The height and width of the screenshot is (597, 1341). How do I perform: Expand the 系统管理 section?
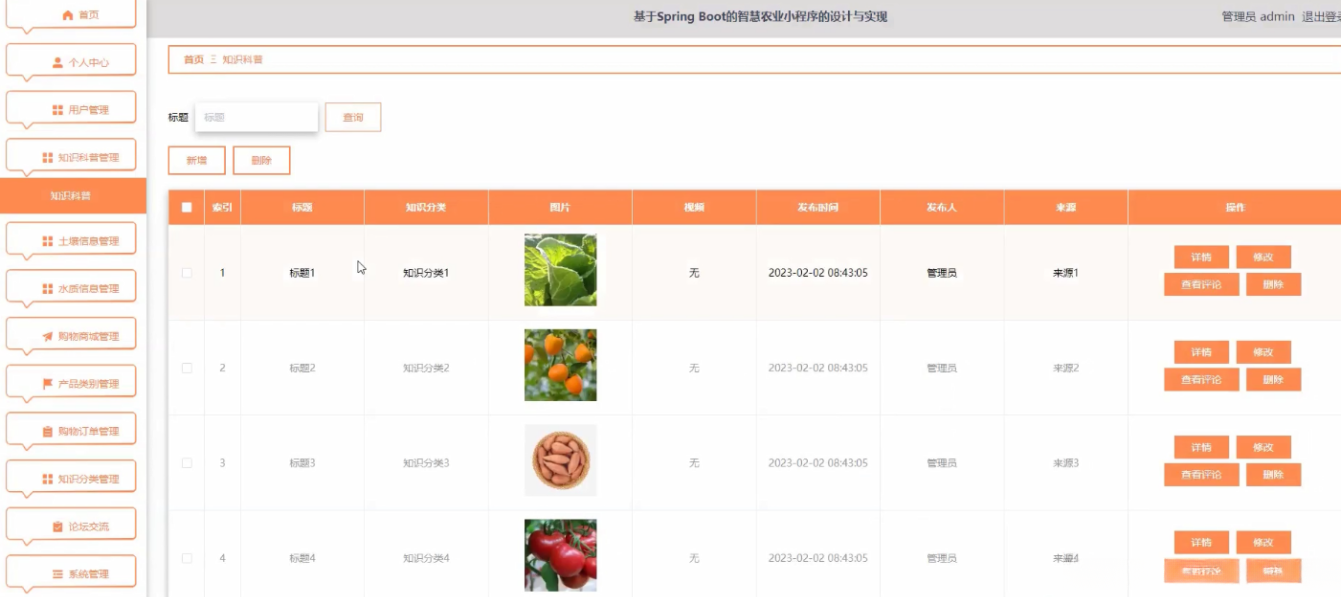pos(70,570)
